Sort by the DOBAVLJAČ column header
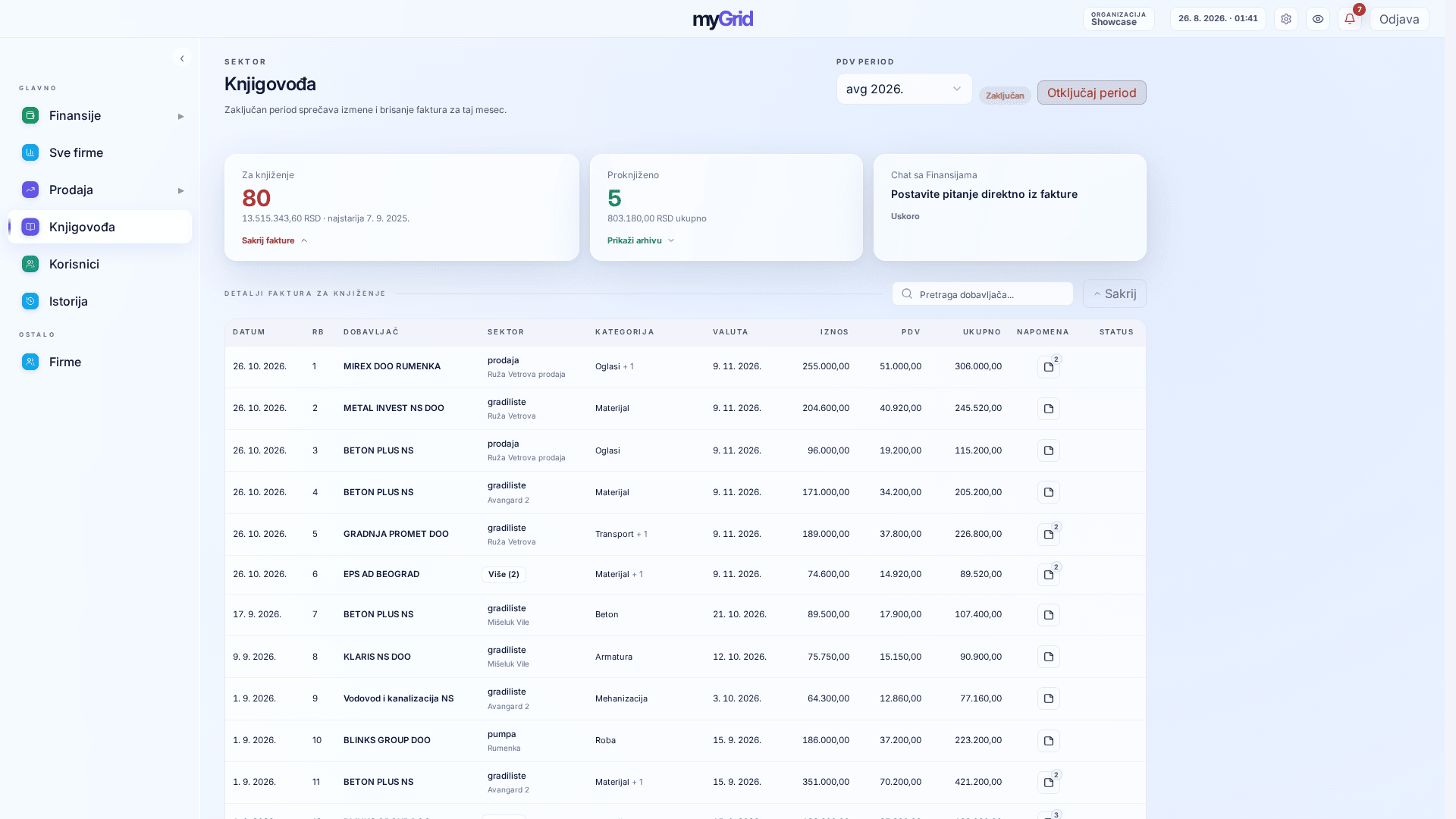 click(x=371, y=332)
